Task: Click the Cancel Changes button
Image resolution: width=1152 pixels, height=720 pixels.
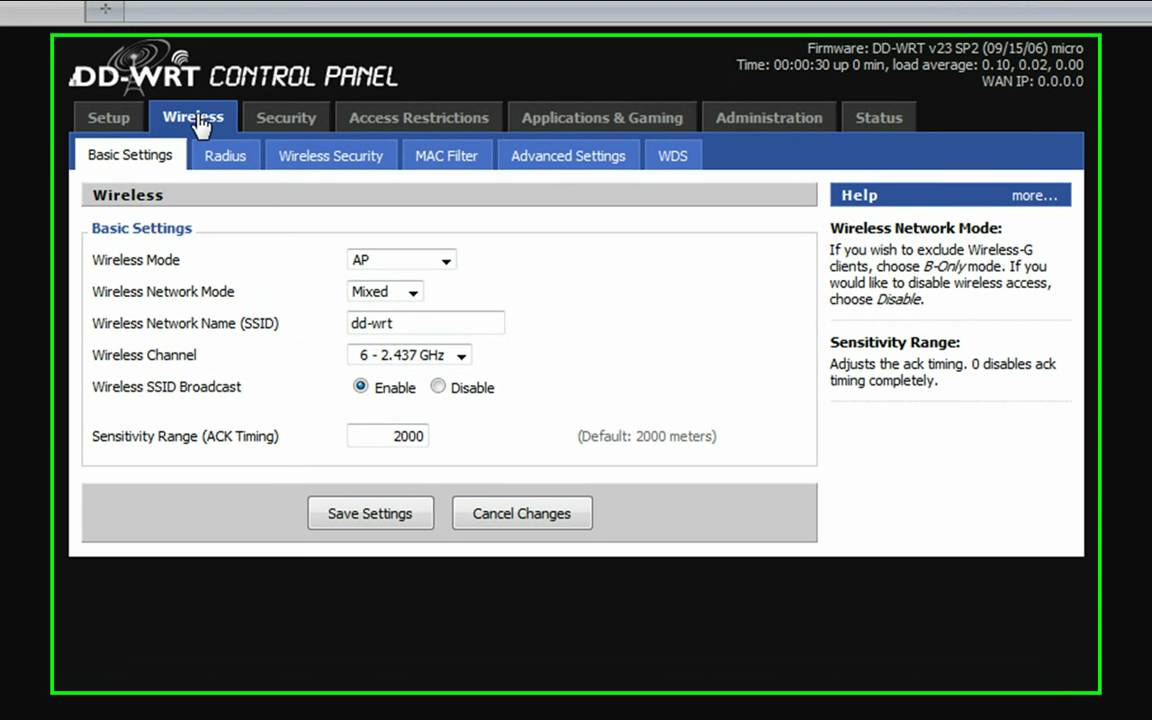Action: coord(522,514)
